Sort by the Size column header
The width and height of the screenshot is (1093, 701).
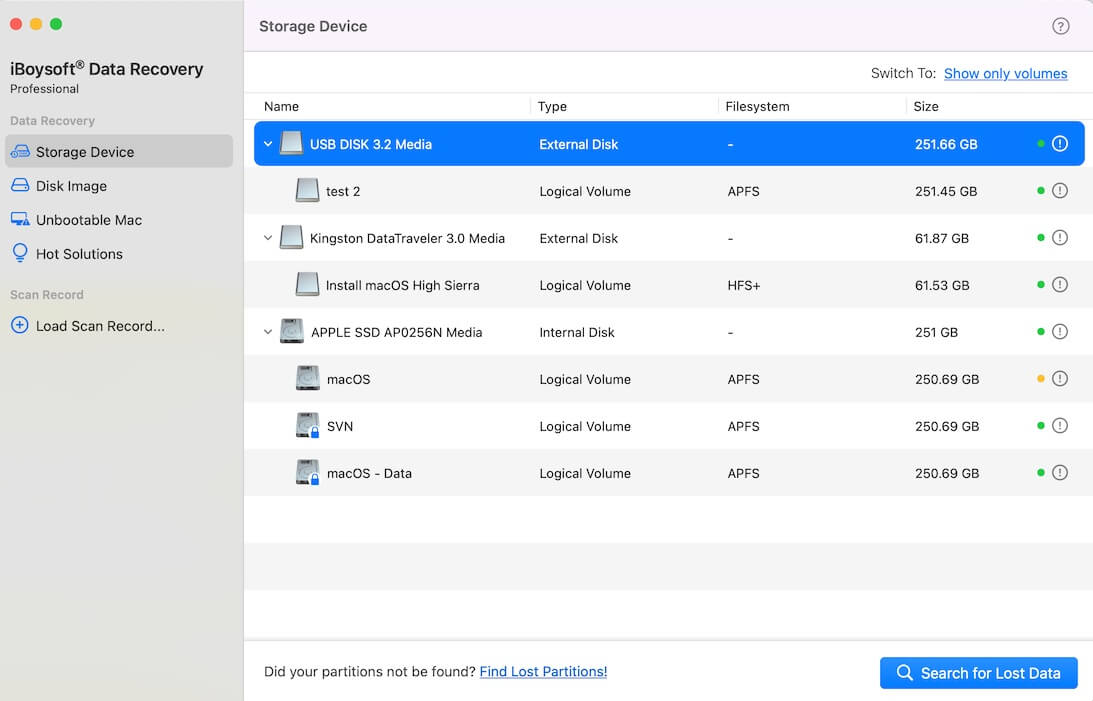[x=926, y=106]
